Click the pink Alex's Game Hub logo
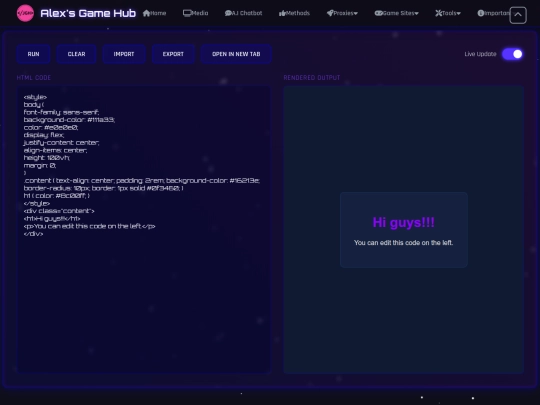This screenshot has height=405, width=540. (25, 13)
